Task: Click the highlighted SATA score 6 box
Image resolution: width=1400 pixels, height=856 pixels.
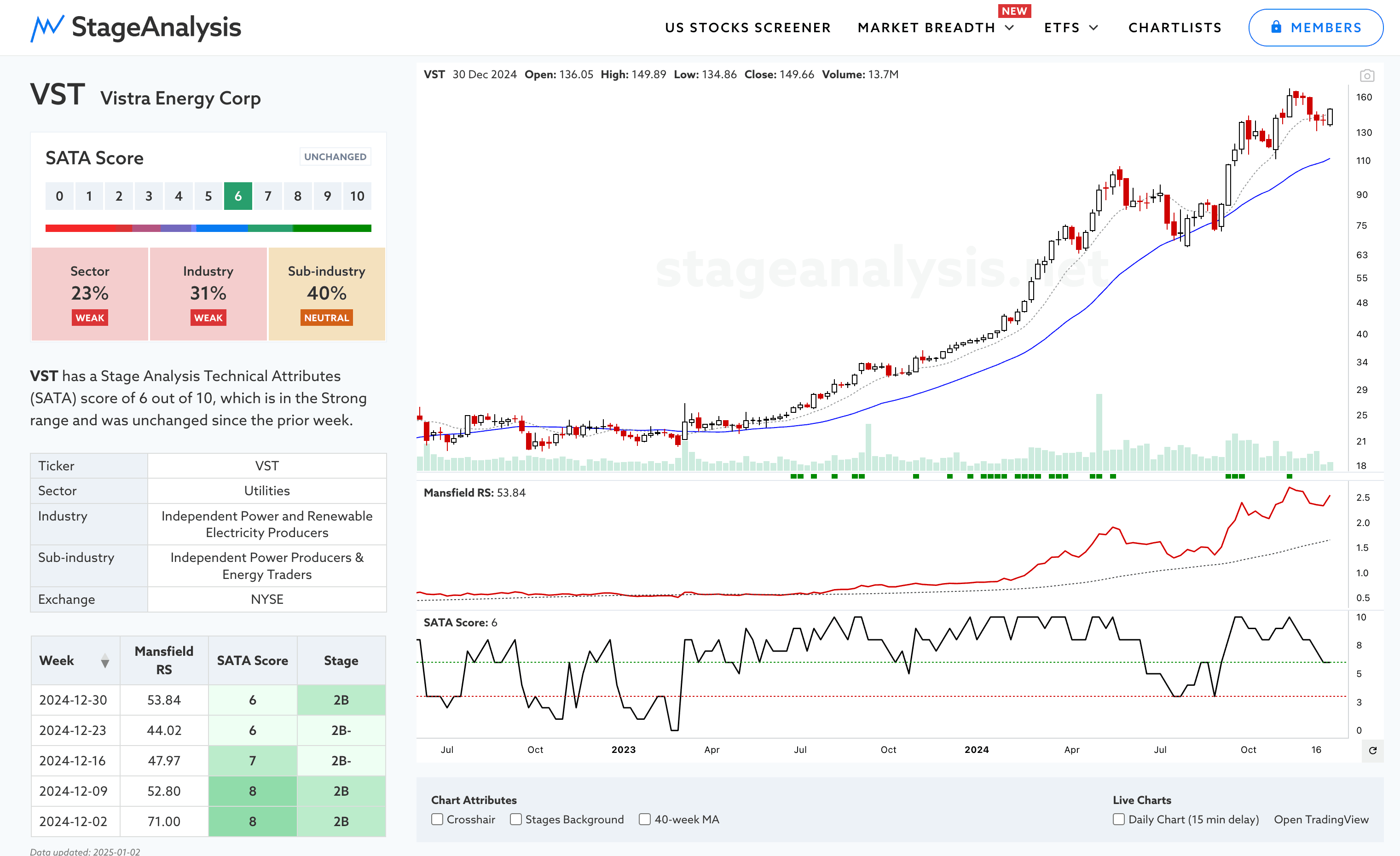Action: pos(238,196)
